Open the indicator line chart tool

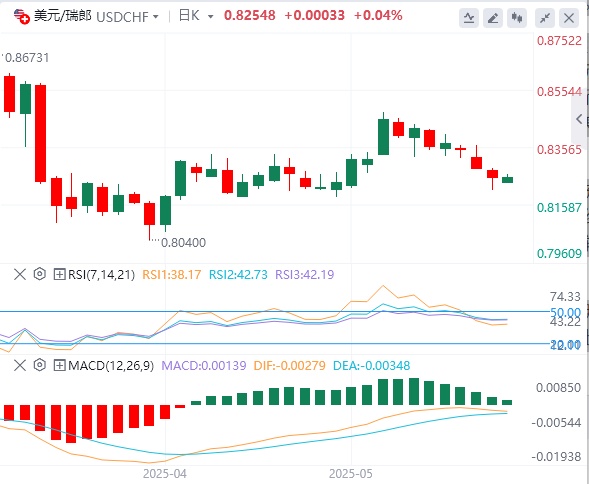tap(469, 17)
